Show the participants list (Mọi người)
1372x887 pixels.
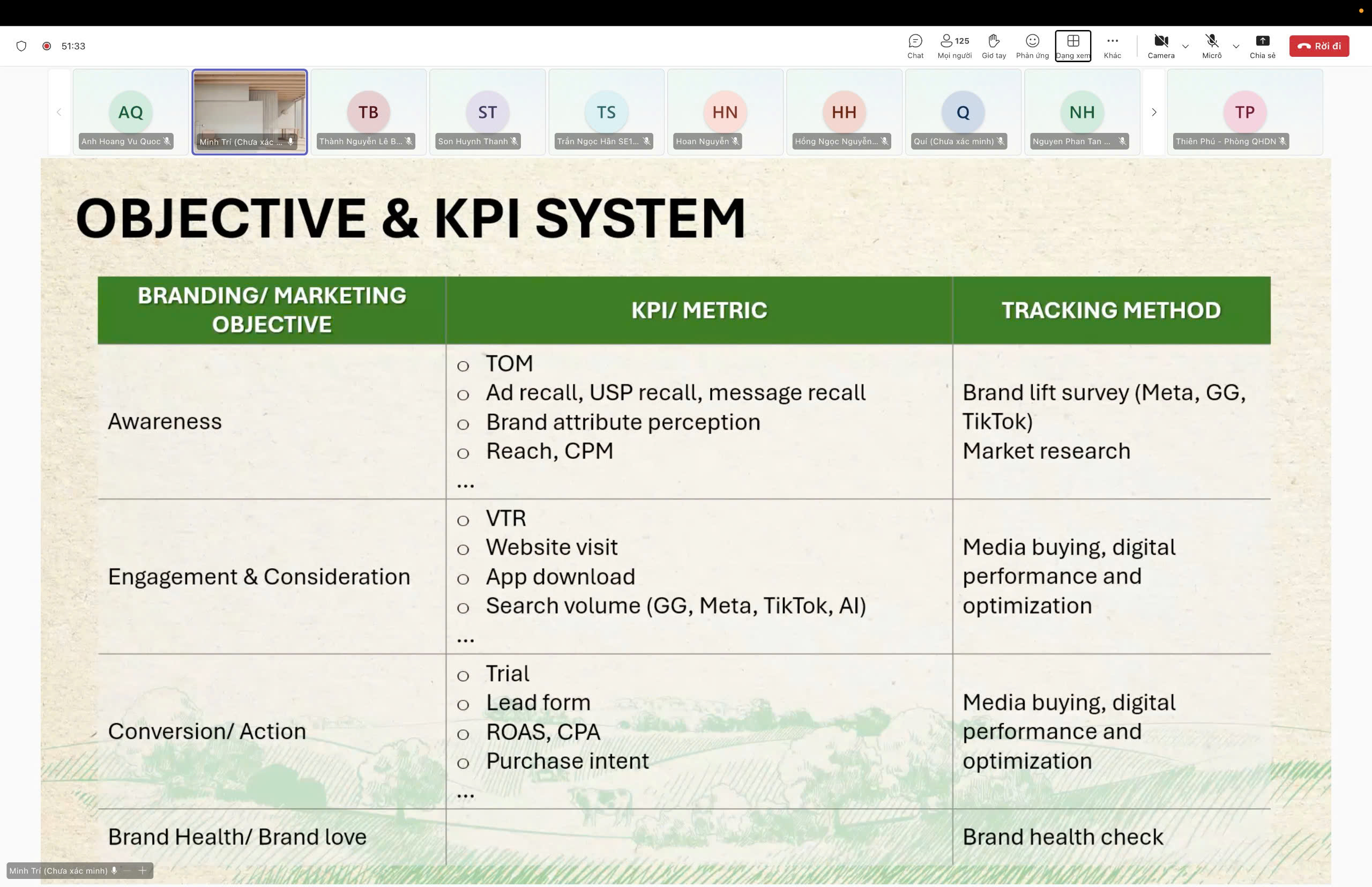tap(954, 46)
